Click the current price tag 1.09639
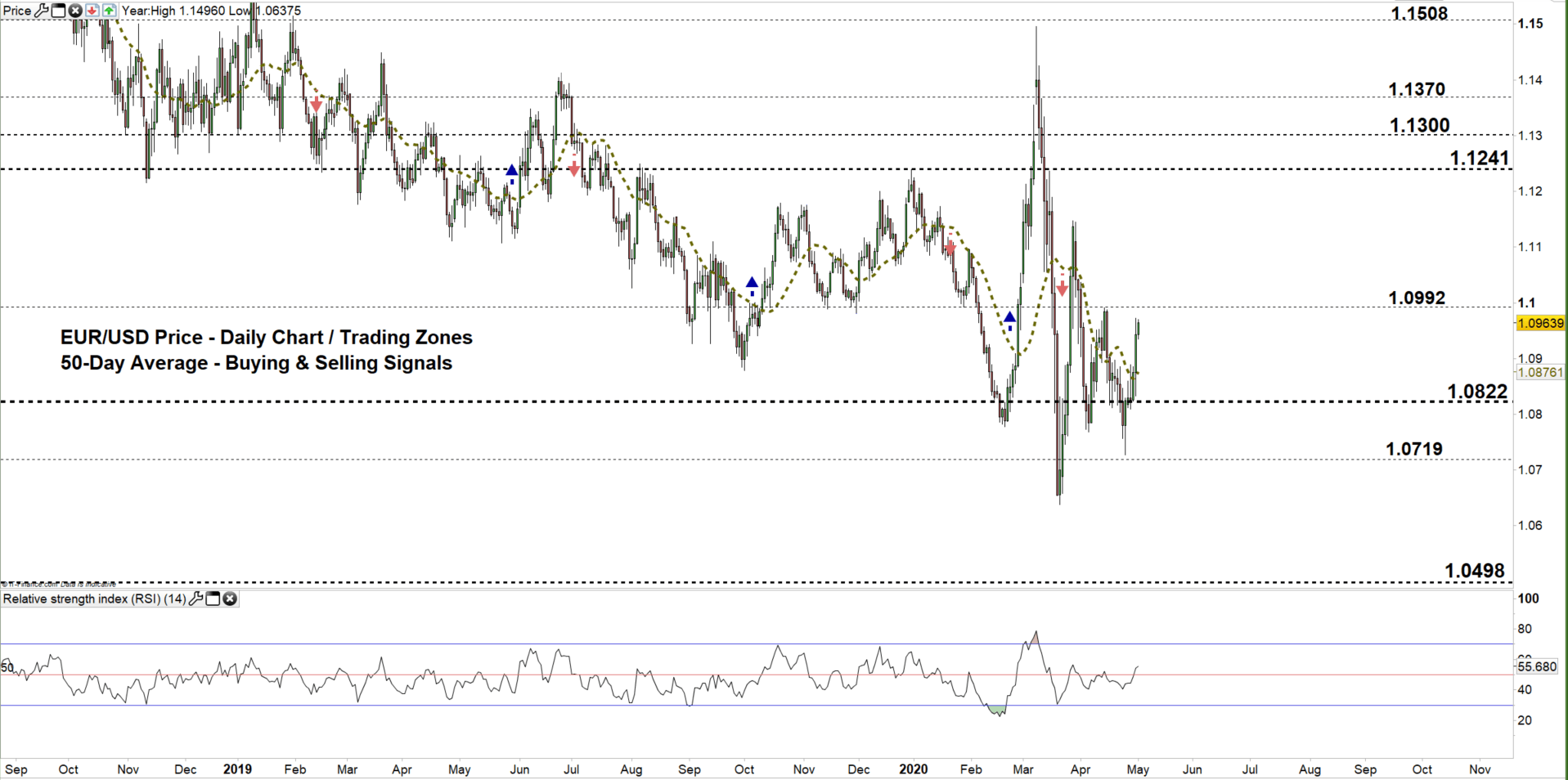Screen dimensions: 1568x780 (x=1541, y=323)
